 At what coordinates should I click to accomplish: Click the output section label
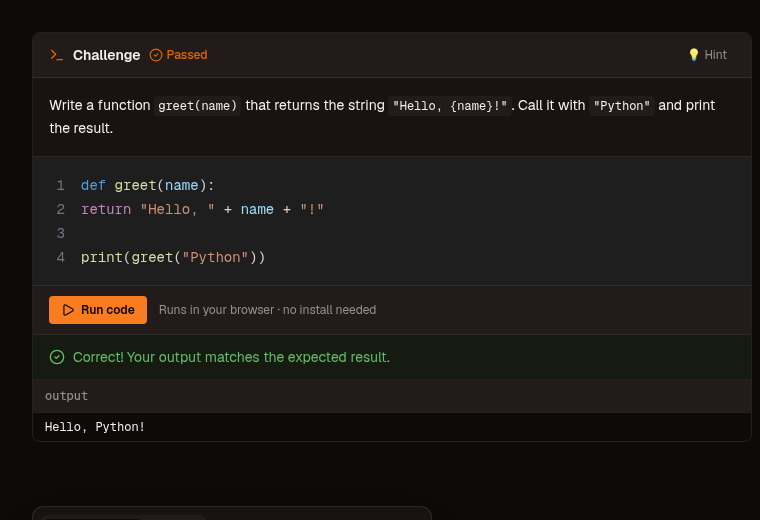(x=66, y=396)
